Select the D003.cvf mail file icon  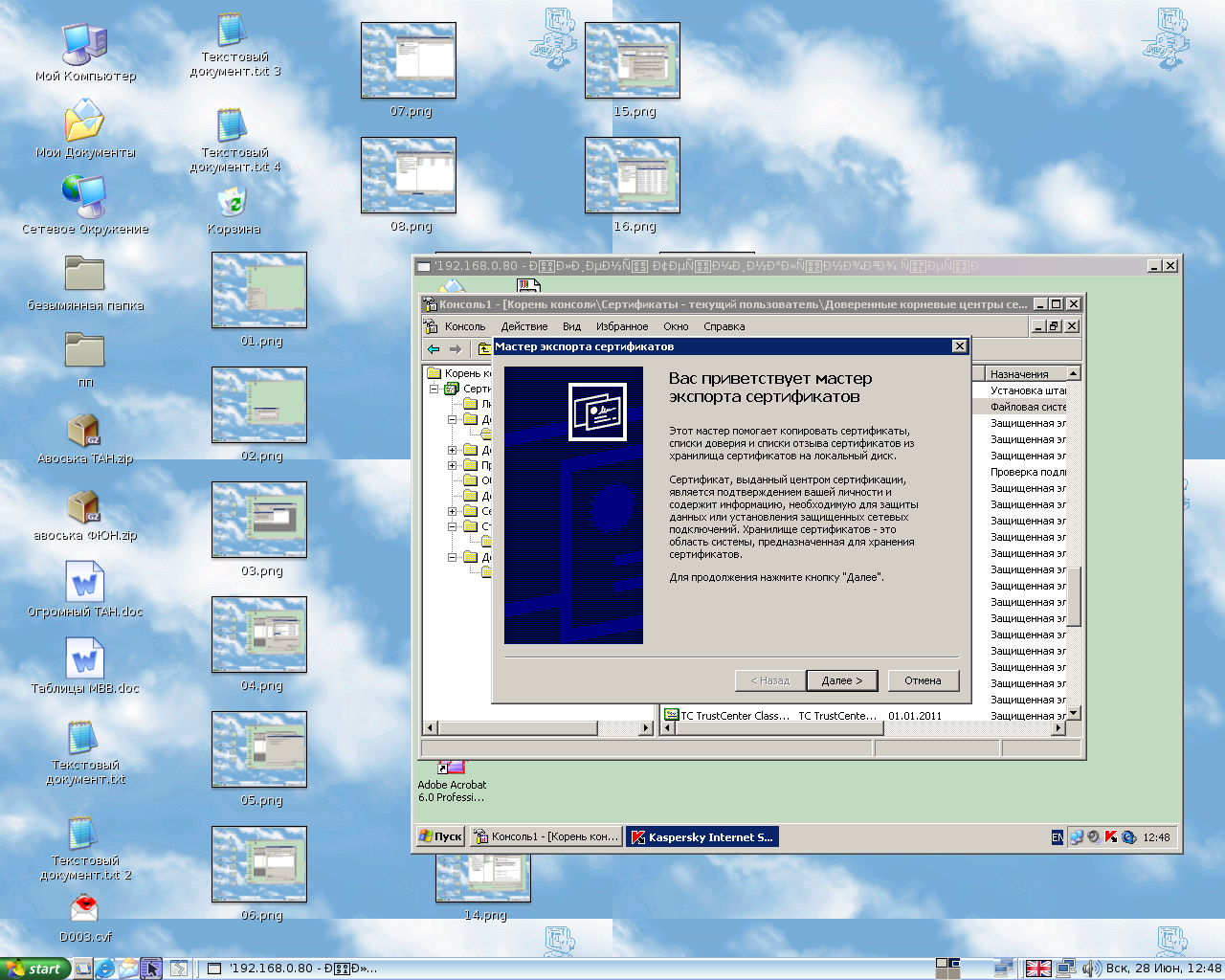click(84, 908)
